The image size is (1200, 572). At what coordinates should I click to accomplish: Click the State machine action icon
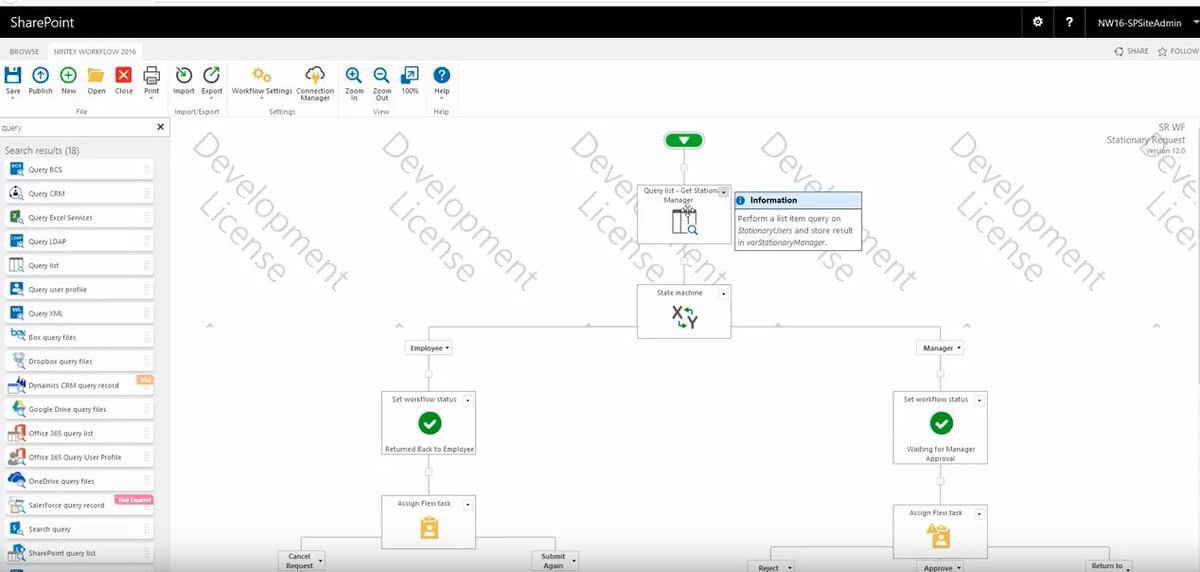click(x=684, y=317)
